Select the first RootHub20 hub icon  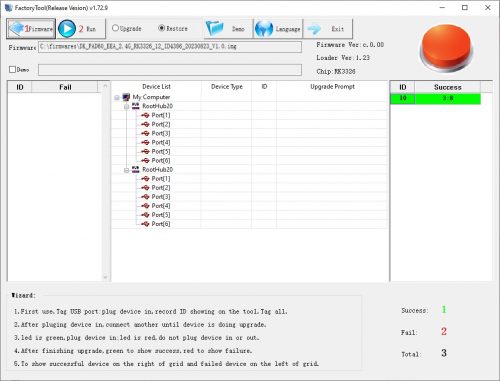136,106
